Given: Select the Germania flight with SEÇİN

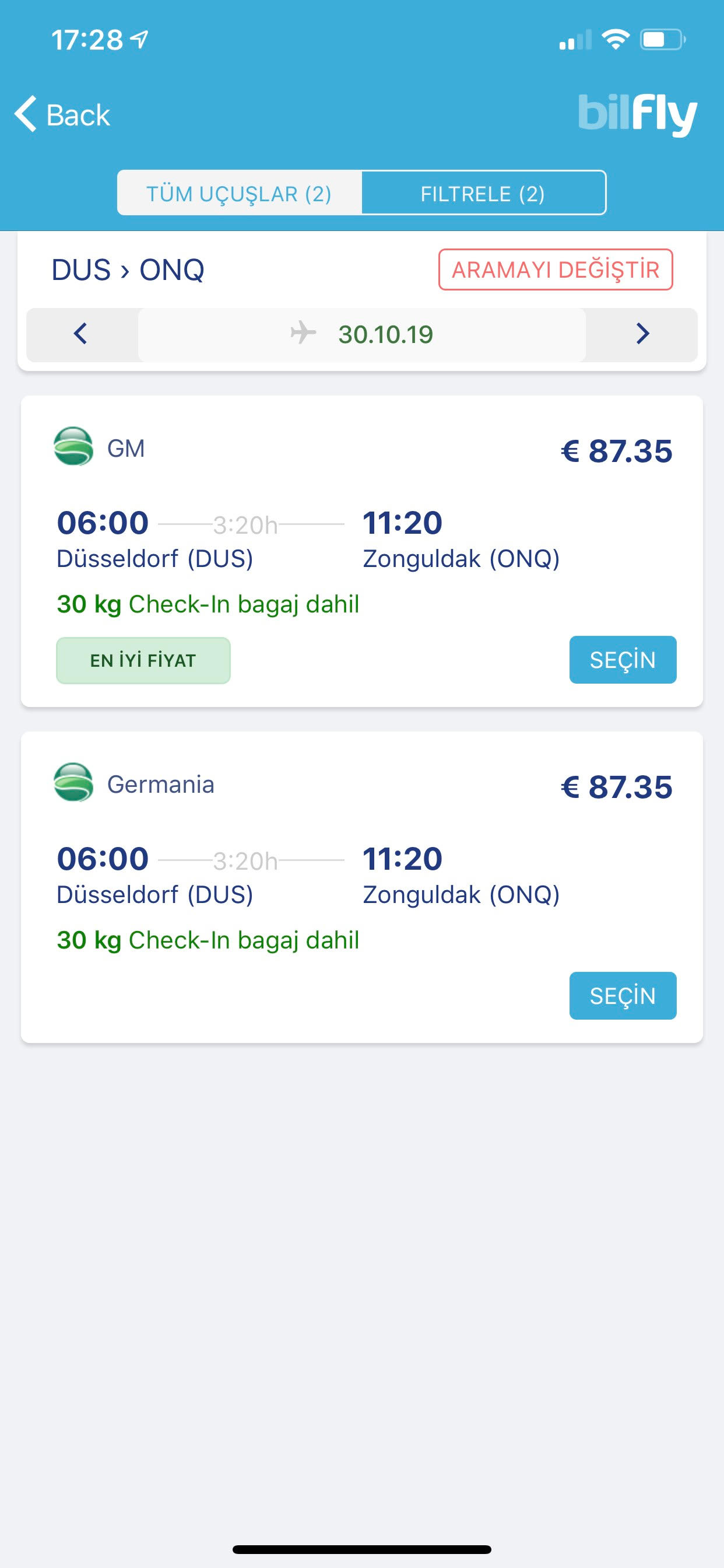Looking at the screenshot, I should 623,996.
